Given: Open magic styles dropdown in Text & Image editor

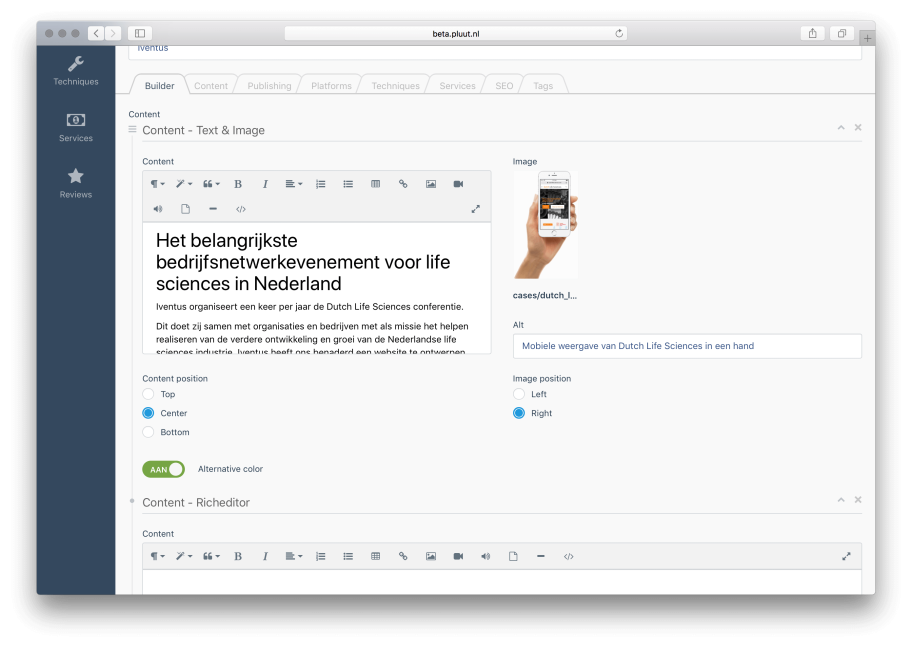Looking at the screenshot, I should (184, 184).
